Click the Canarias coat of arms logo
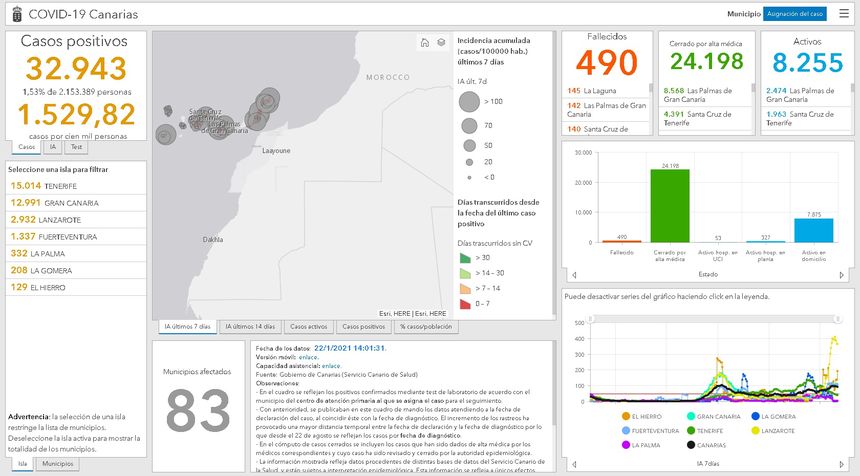 [13, 15]
